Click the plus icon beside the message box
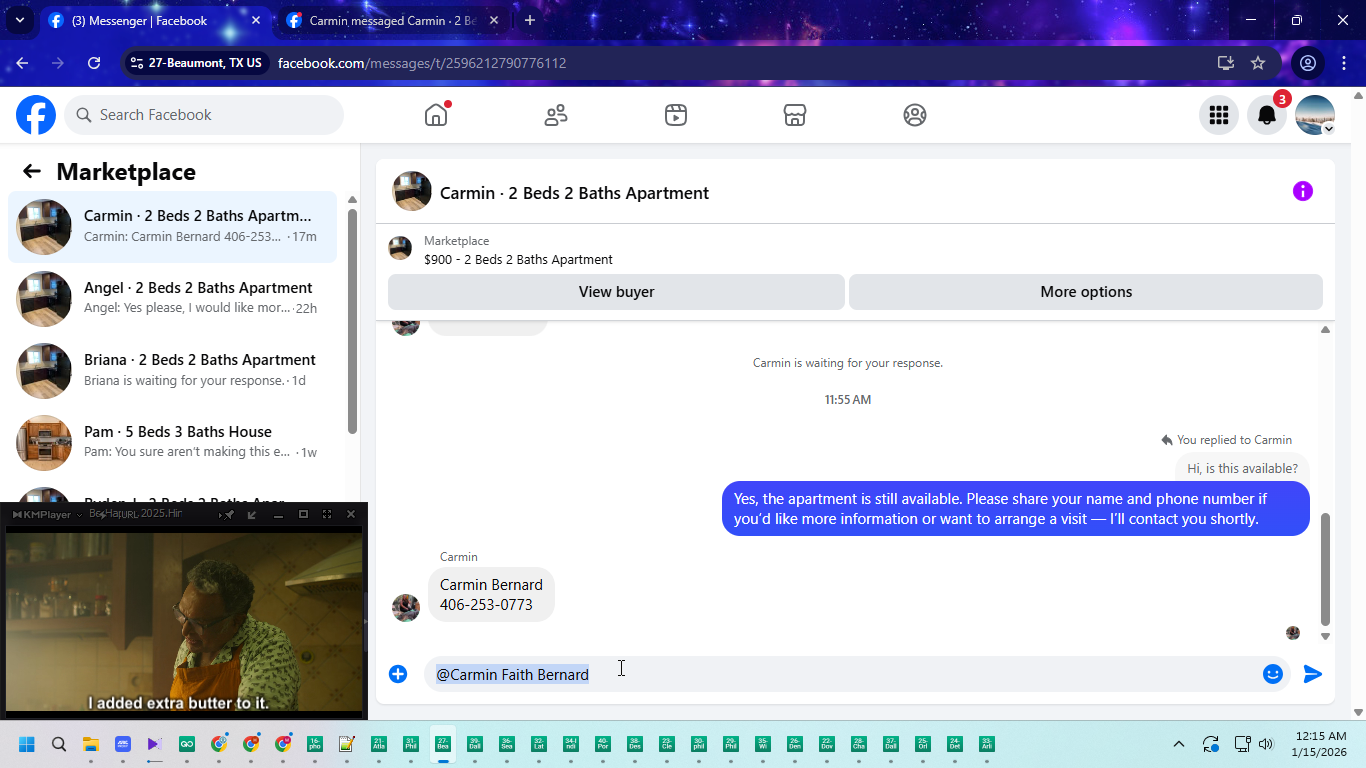Viewport: 1366px width, 768px height. pos(398,674)
